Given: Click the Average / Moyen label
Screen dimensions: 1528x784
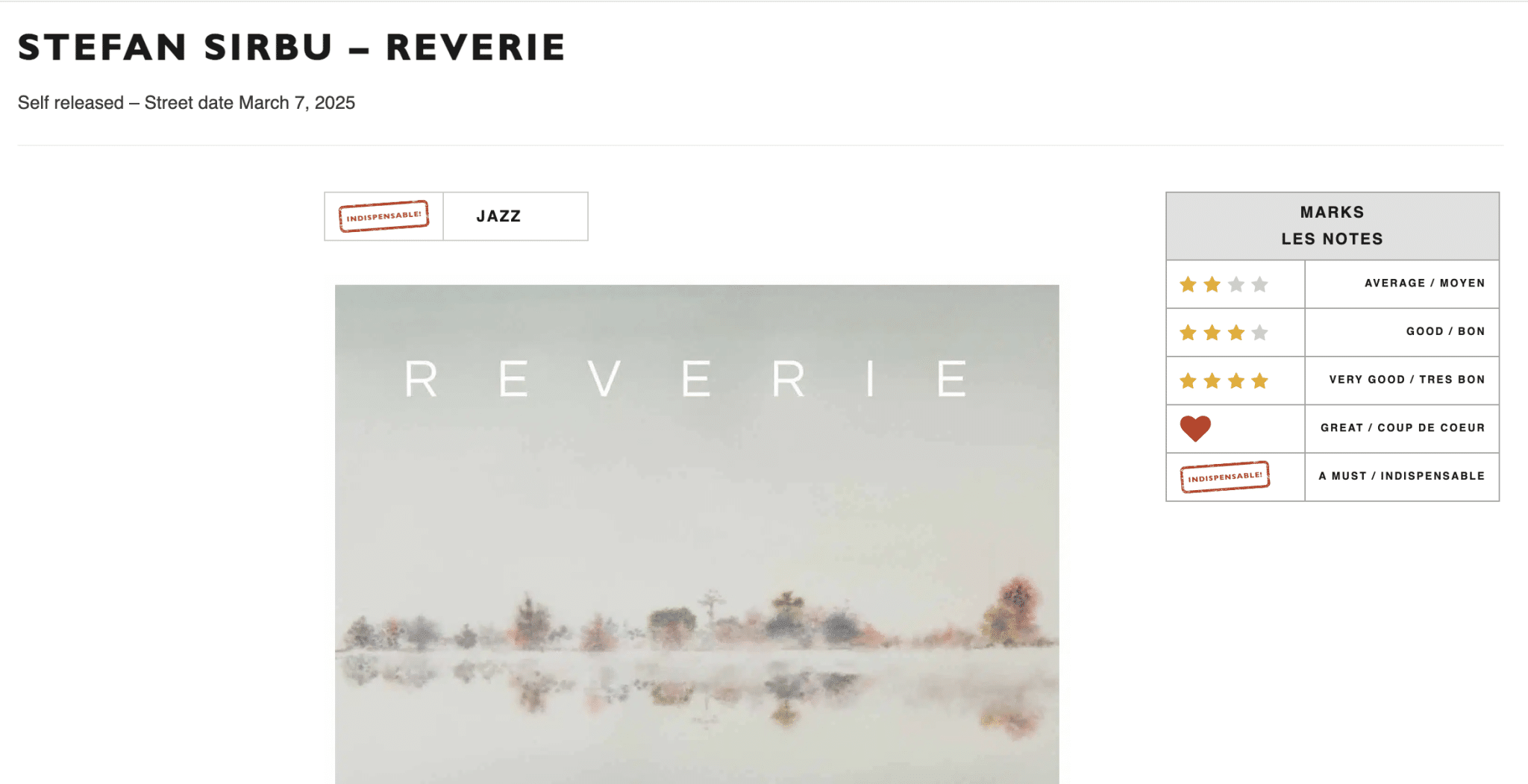Looking at the screenshot, I should coord(1424,283).
